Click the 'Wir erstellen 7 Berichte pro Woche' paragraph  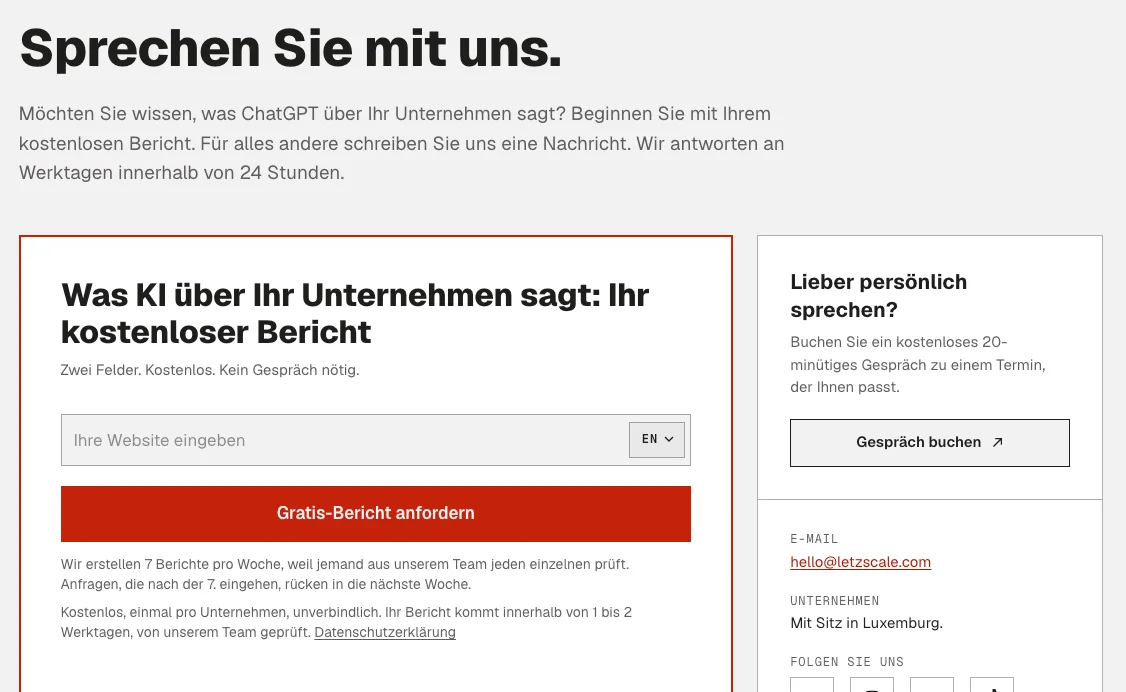pos(345,574)
